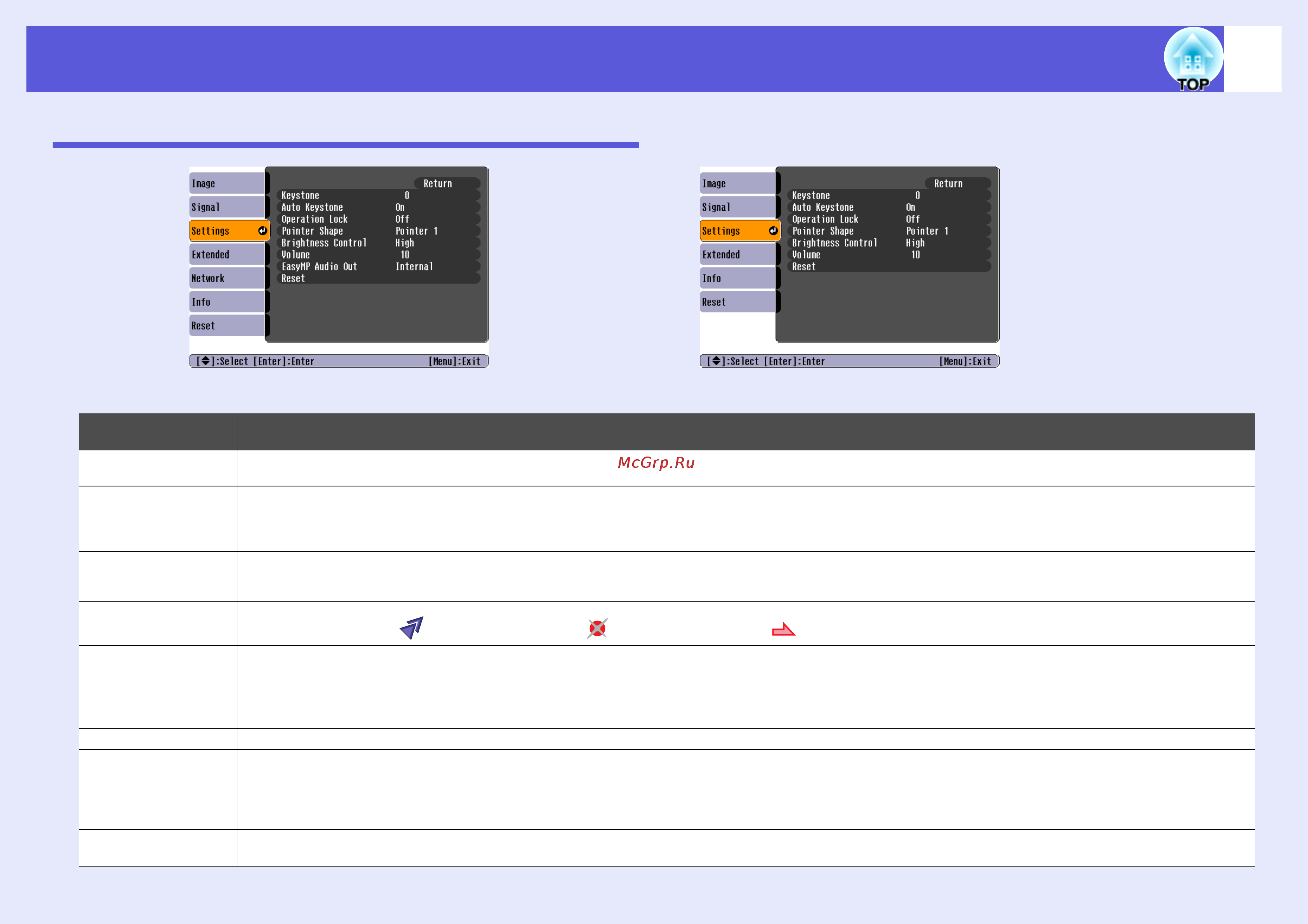Open Signal tab in left menu

227,207
